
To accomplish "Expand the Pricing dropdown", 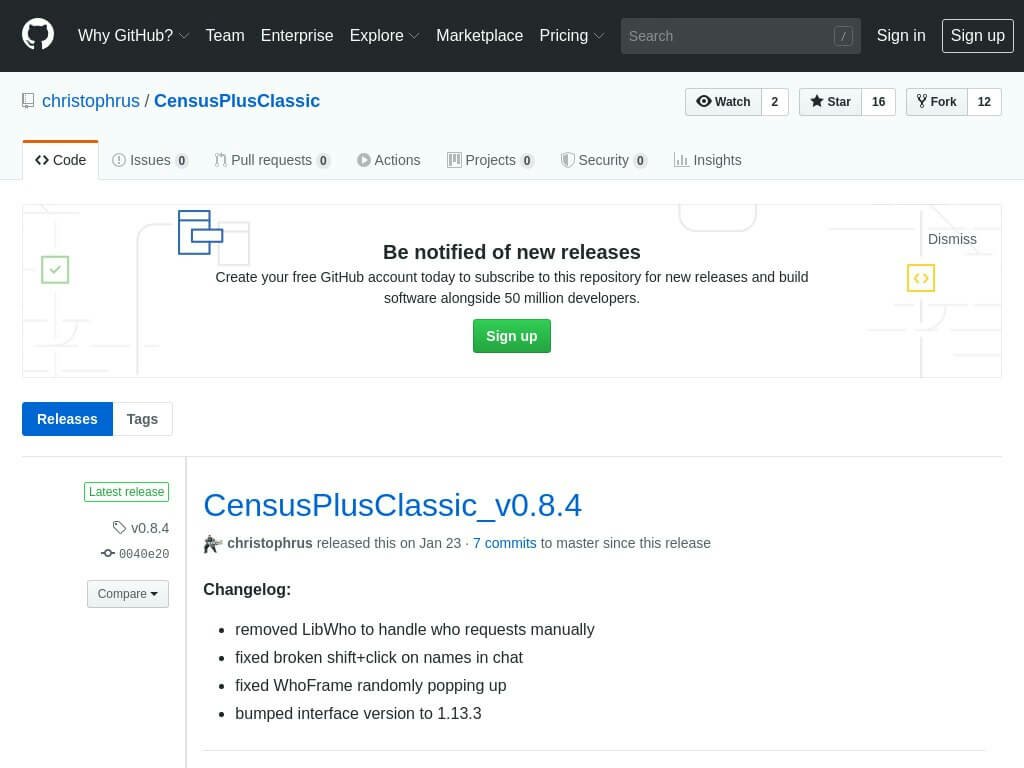I will 571,35.
